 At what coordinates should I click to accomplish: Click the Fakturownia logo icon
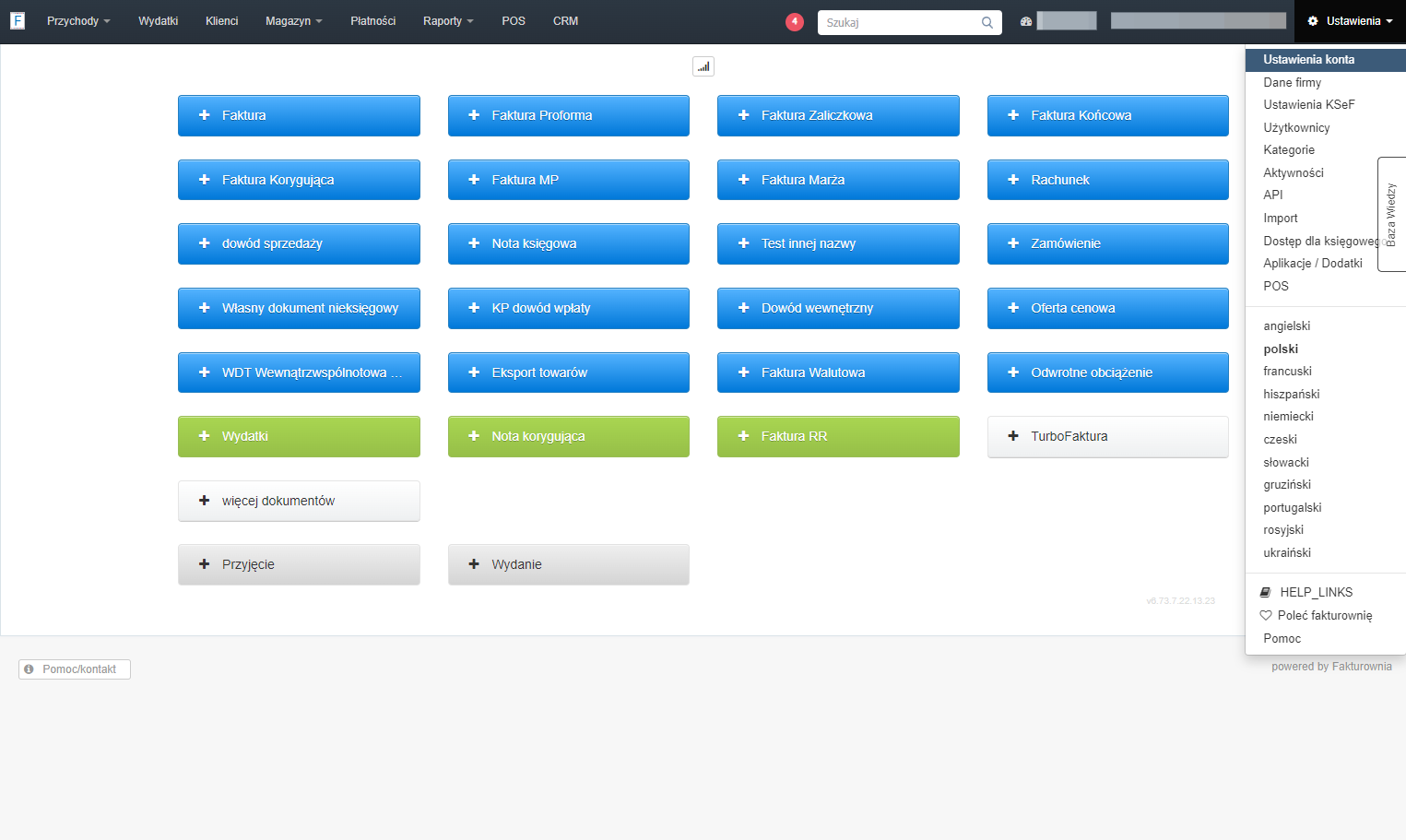point(18,20)
